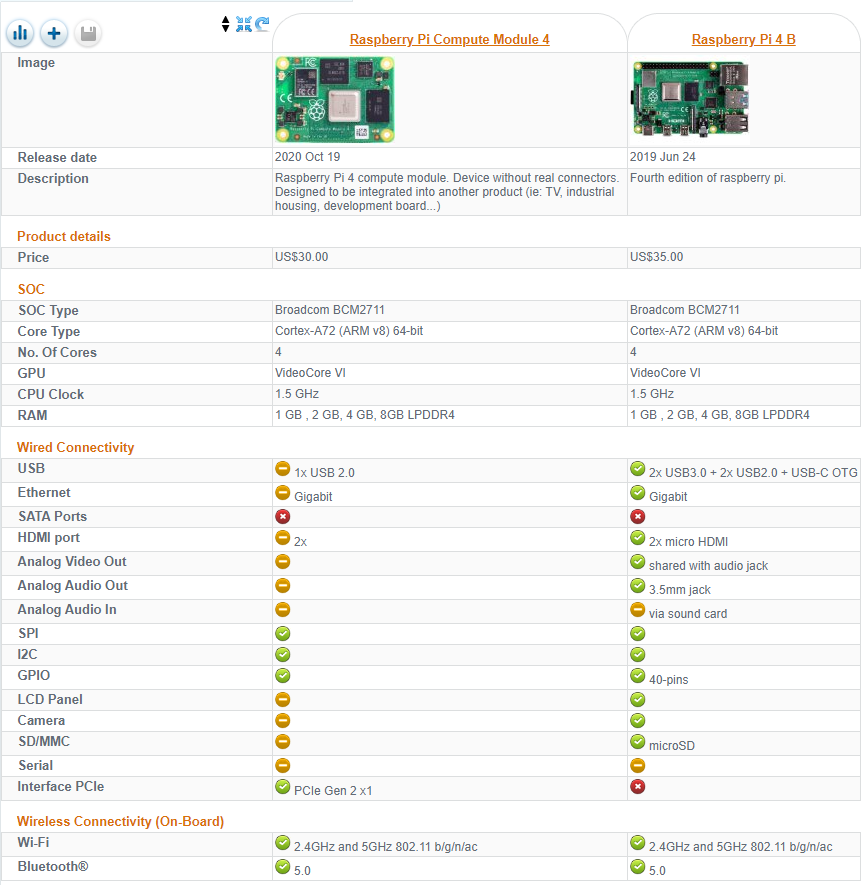Click the 2019 Jun 24 release date

[663, 157]
